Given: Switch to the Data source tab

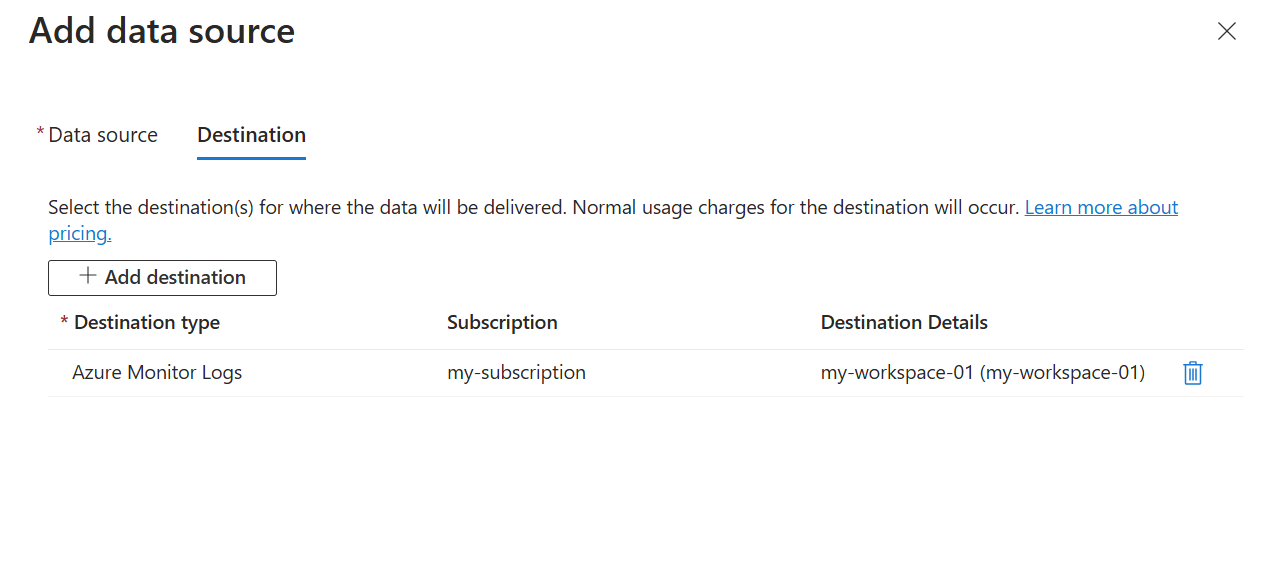Looking at the screenshot, I should coord(103,135).
